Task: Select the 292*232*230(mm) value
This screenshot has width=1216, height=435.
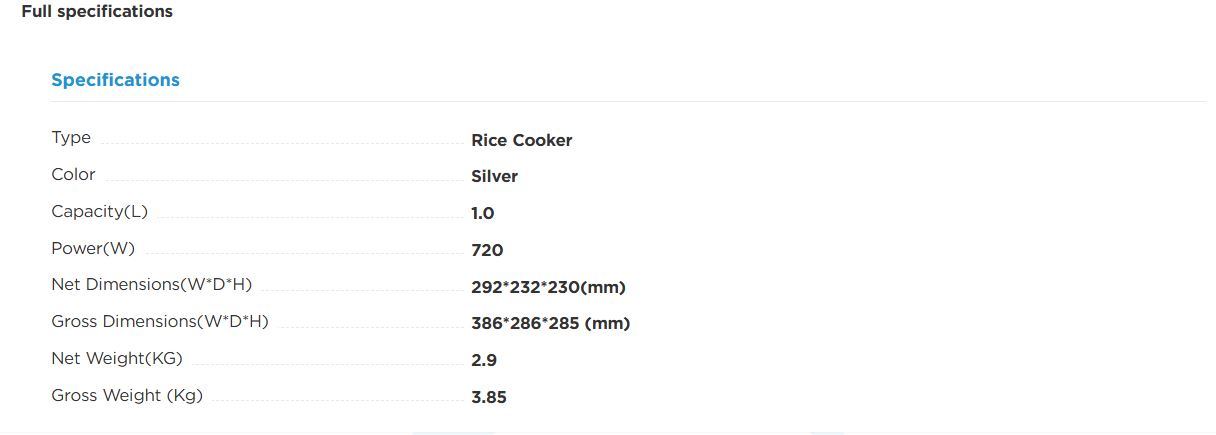Action: coord(548,288)
